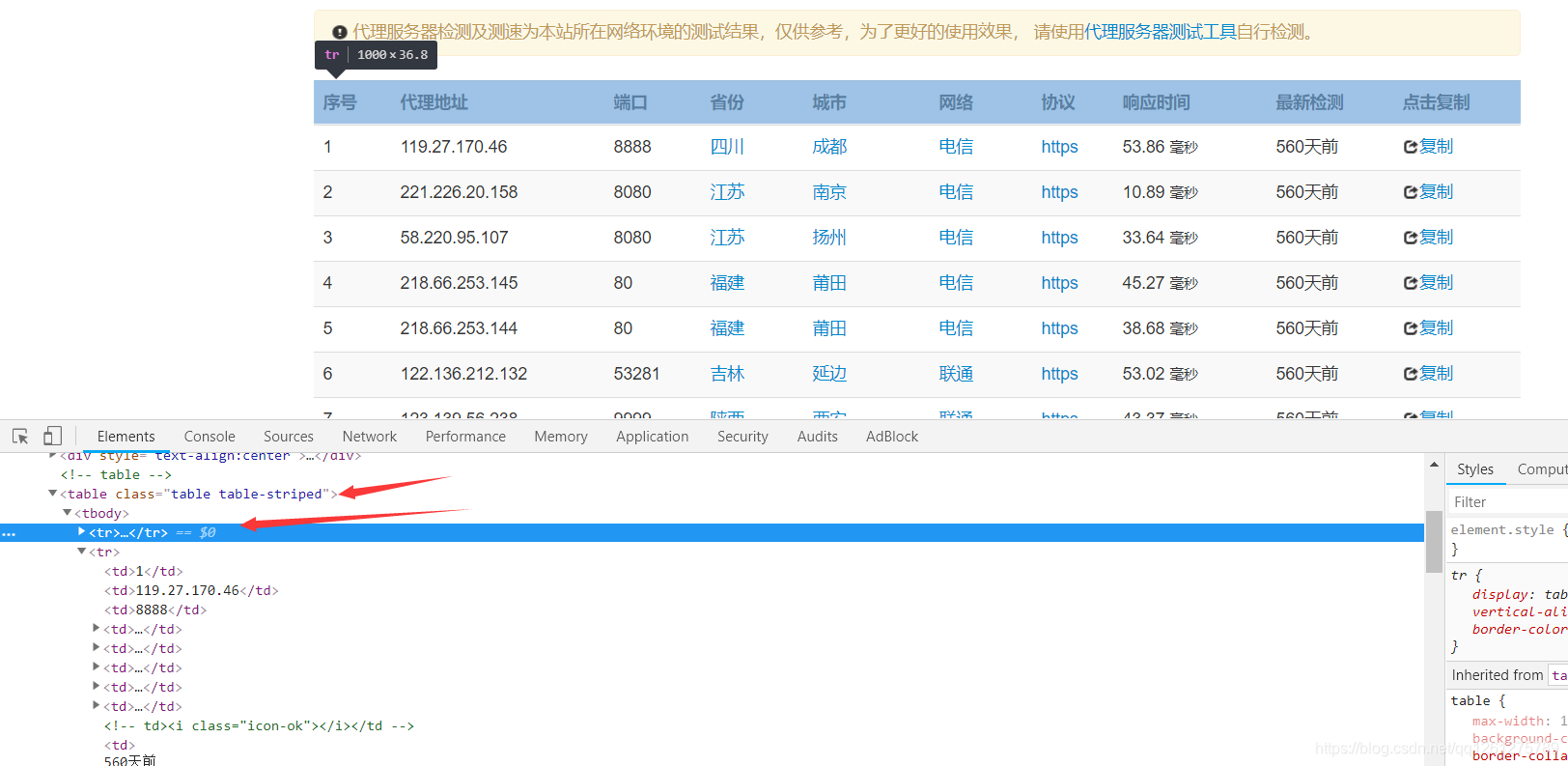Click the 四川 province link
Image resolution: width=1568 pixels, height=766 pixels.
click(727, 147)
